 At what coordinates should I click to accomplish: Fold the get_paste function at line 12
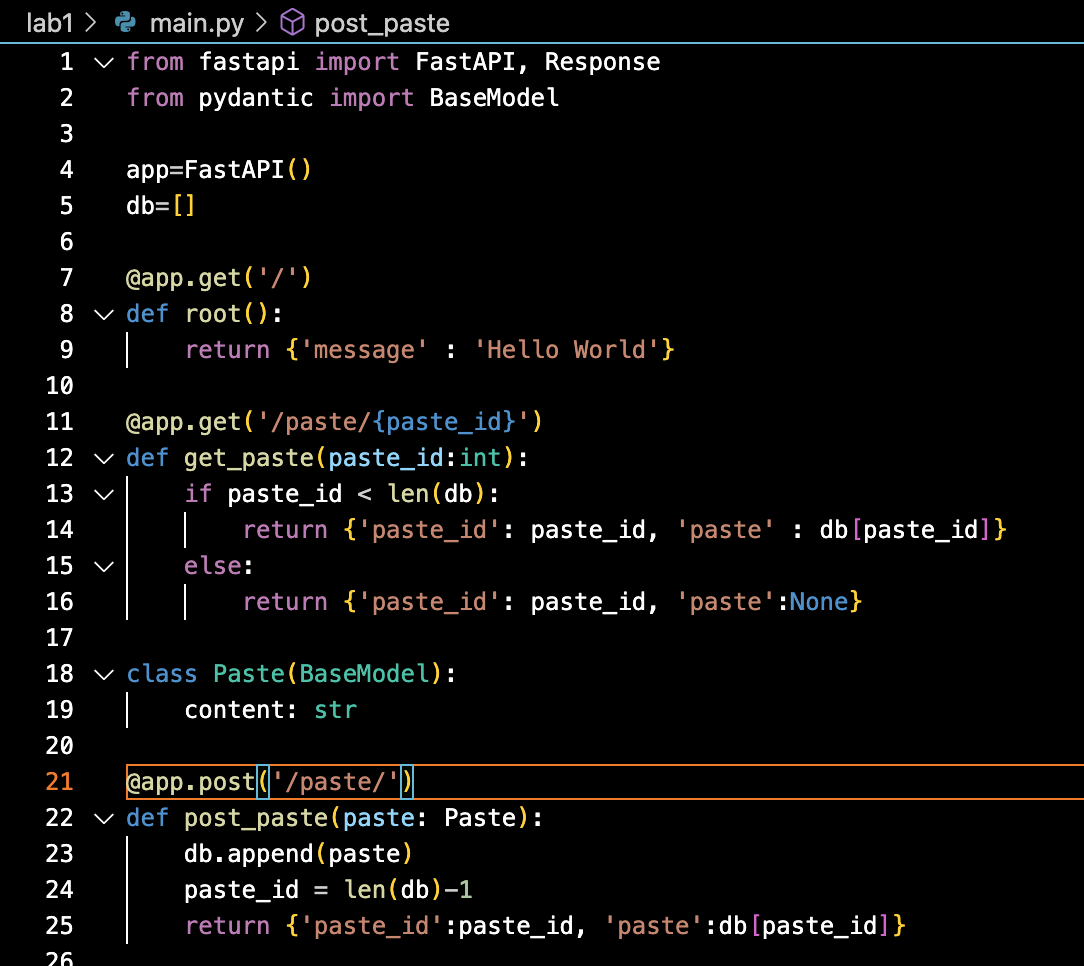click(x=104, y=458)
